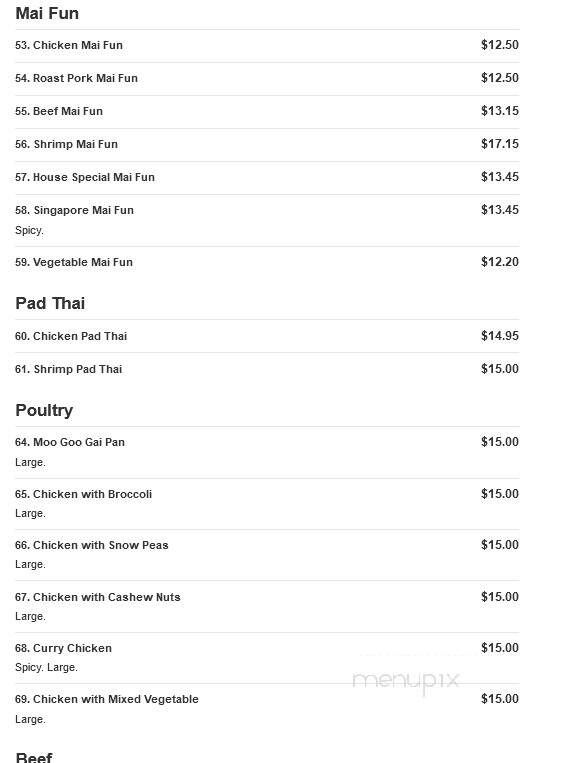Click the Pad Thai section heading
This screenshot has width=585, height=763.
point(50,303)
